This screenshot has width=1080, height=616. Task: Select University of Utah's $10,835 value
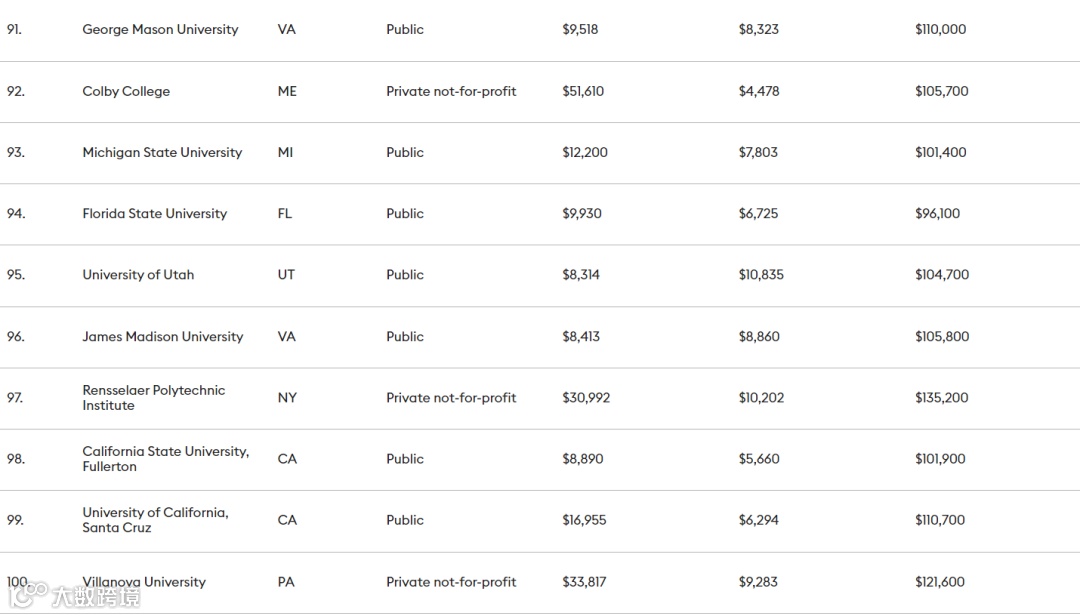coord(761,275)
